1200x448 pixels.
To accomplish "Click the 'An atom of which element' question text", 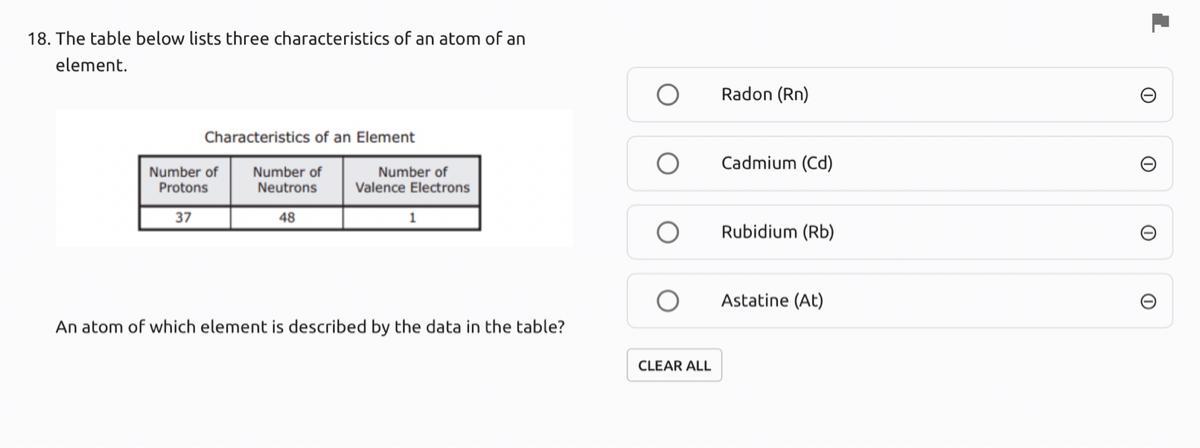I will pos(309,327).
